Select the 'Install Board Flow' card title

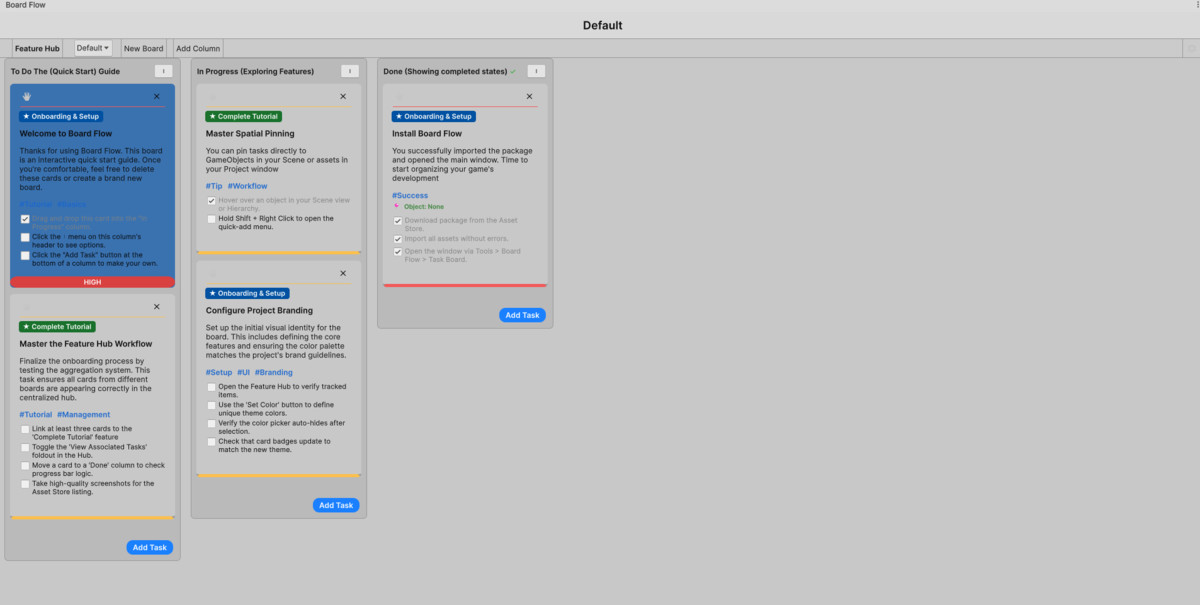(x=427, y=133)
